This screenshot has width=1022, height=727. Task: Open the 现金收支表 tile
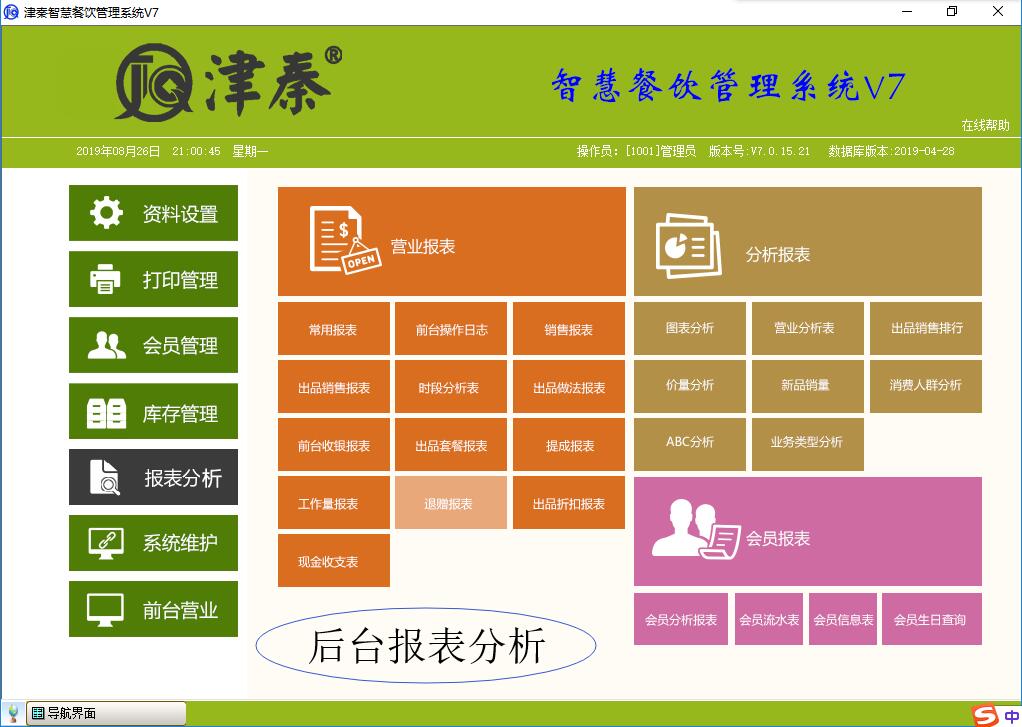click(333, 562)
